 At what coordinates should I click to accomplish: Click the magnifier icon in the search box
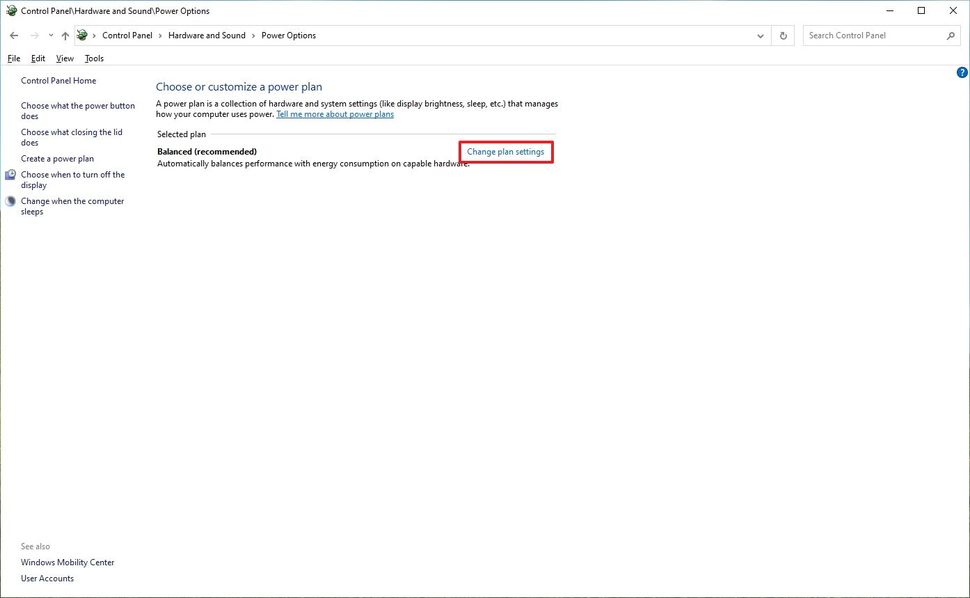950,35
